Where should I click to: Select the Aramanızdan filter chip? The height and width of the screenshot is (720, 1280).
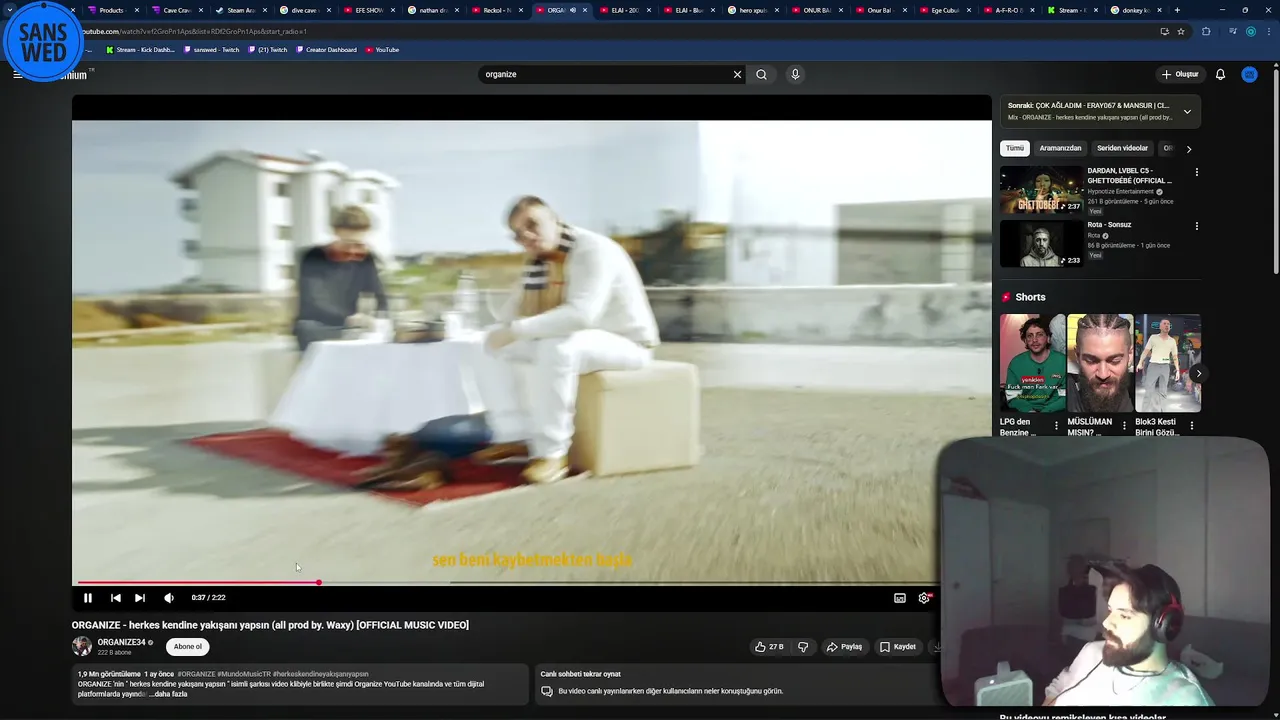click(1060, 148)
